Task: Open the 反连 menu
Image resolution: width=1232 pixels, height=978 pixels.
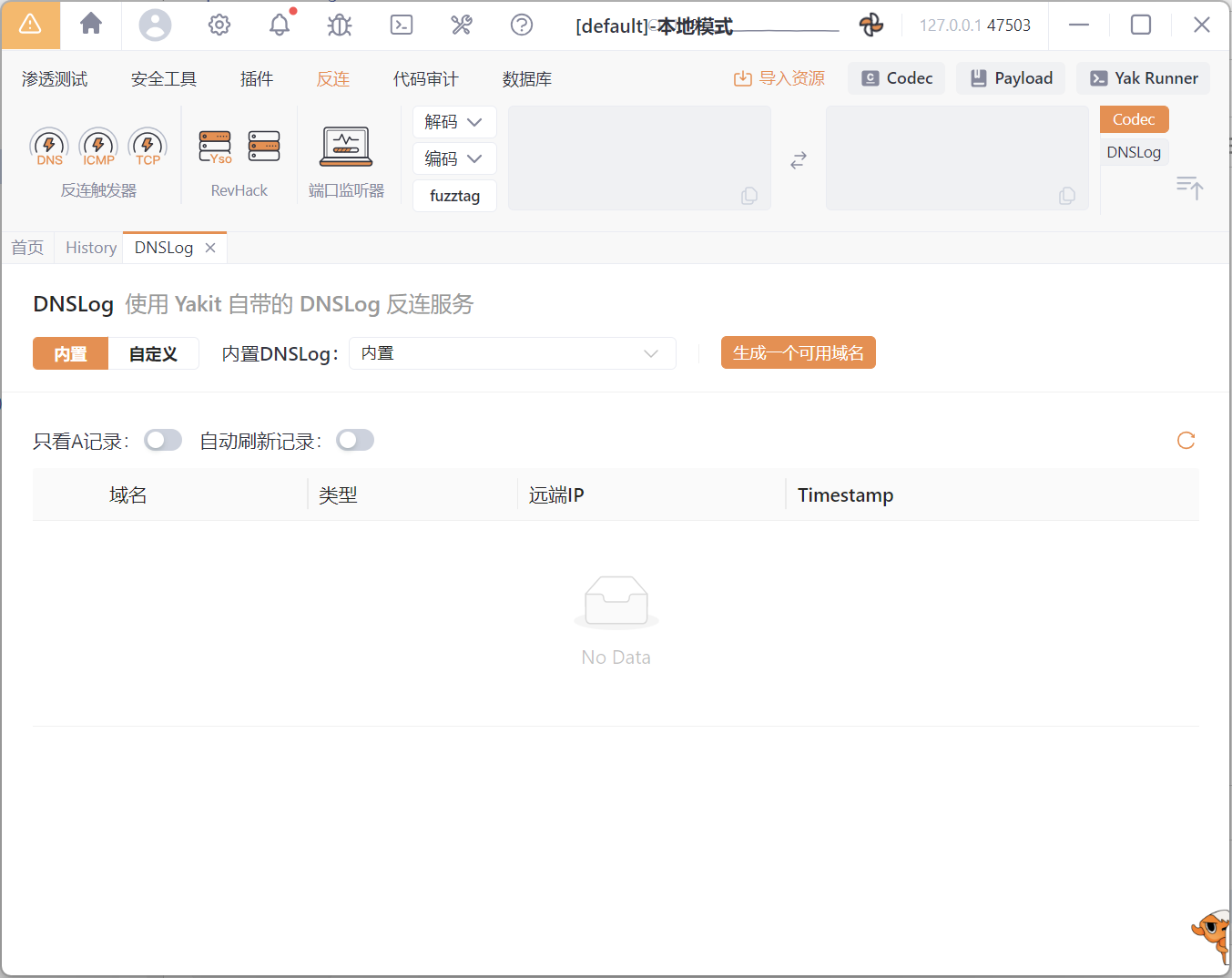Action: pos(333,79)
